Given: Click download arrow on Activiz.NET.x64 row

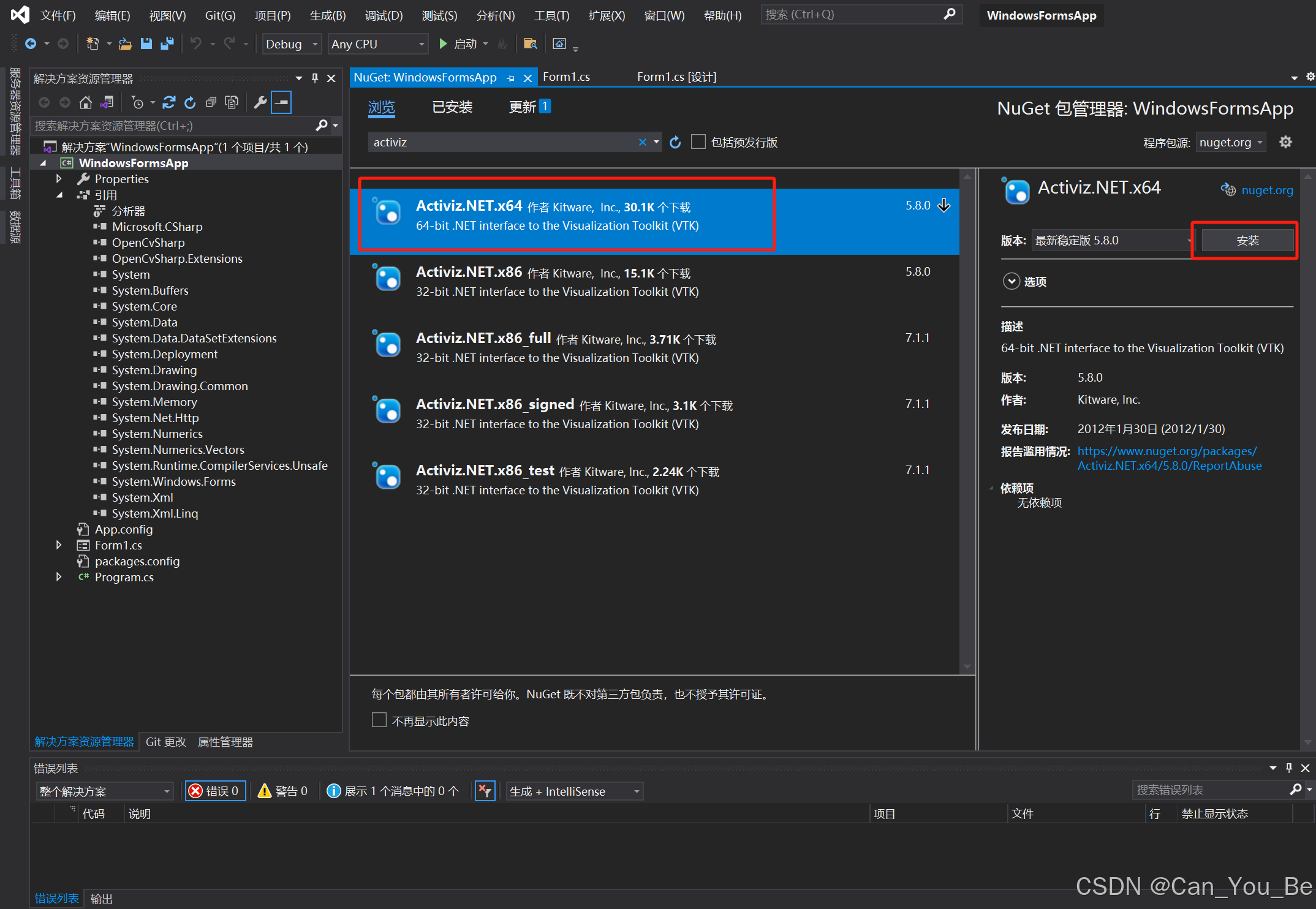Looking at the screenshot, I should point(944,205).
